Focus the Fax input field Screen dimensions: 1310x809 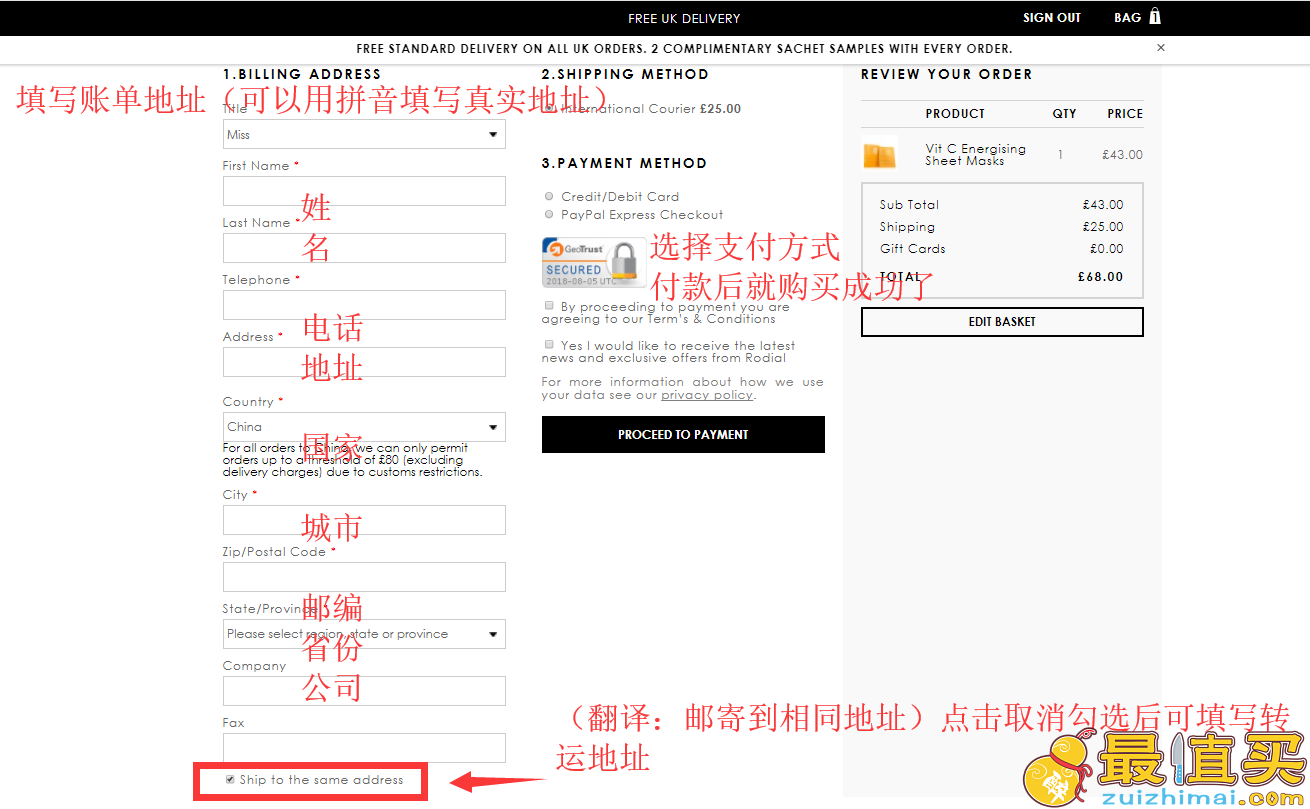[x=364, y=748]
